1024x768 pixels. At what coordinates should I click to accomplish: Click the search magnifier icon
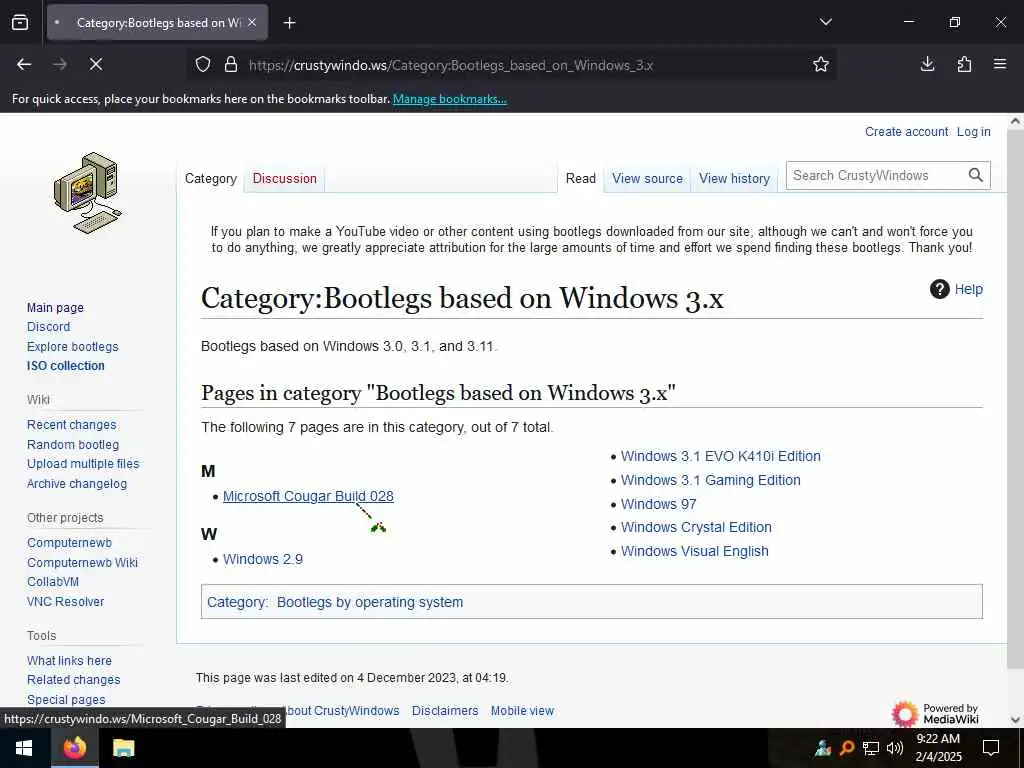976,175
